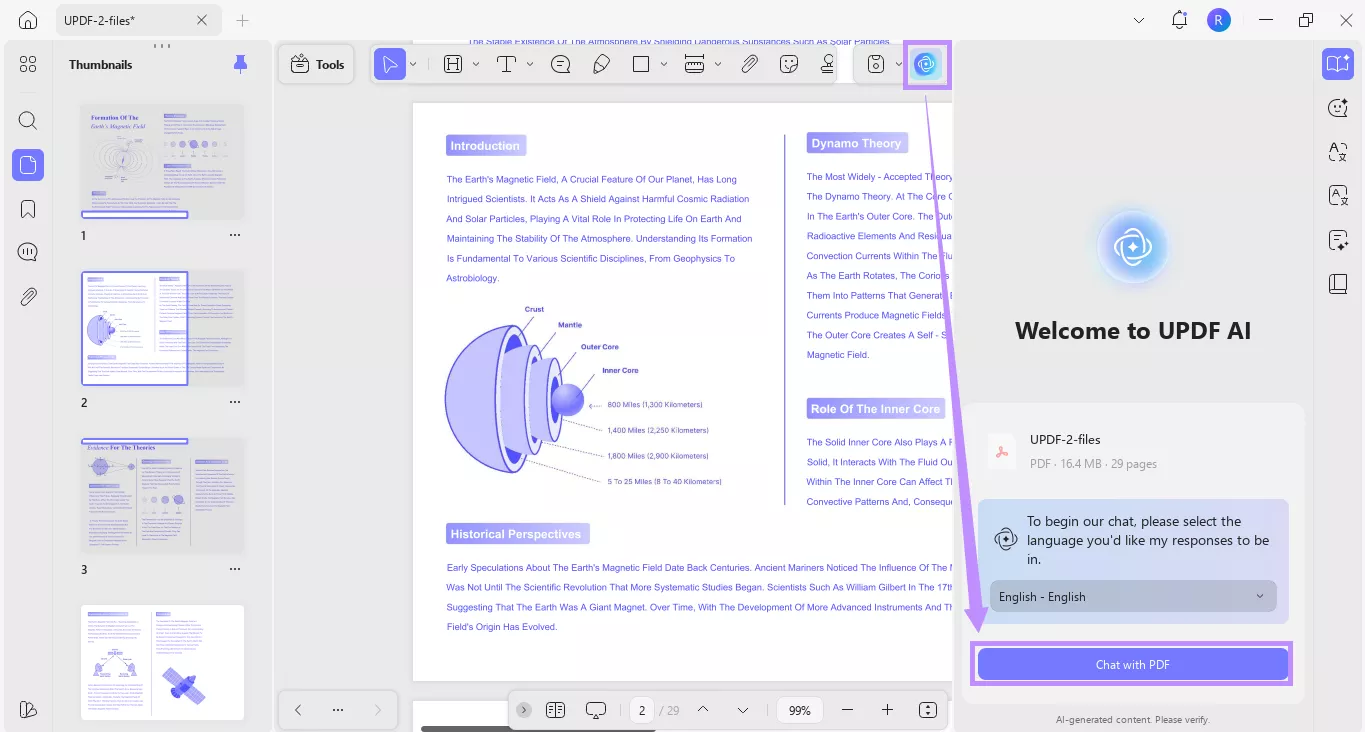The image size is (1365, 732).
Task: Expand the Text tool dropdown arrow
Action: point(530,64)
